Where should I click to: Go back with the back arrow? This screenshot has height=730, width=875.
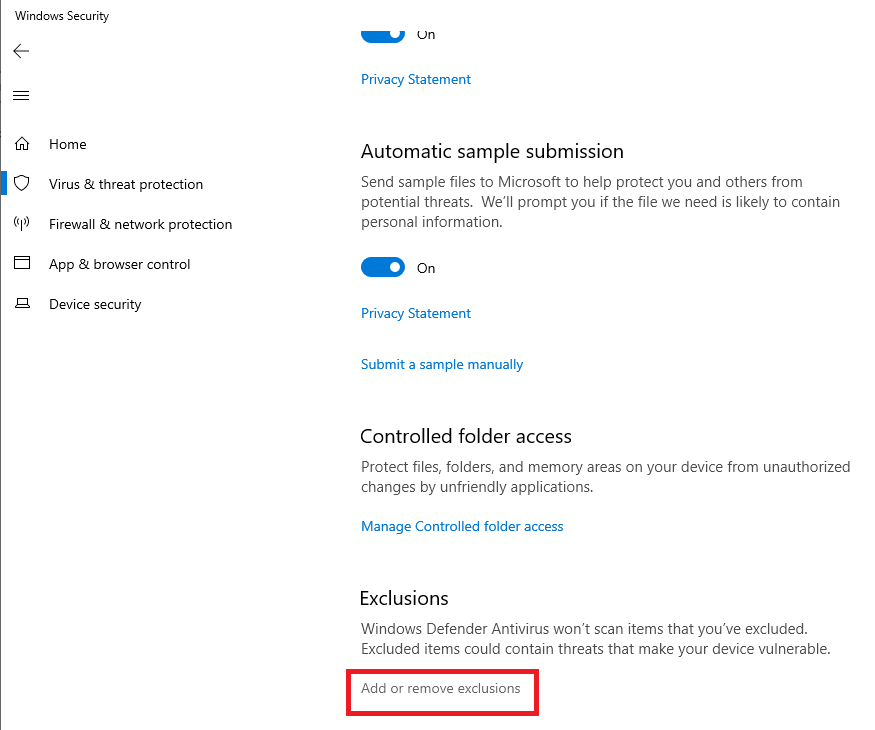click(21, 51)
